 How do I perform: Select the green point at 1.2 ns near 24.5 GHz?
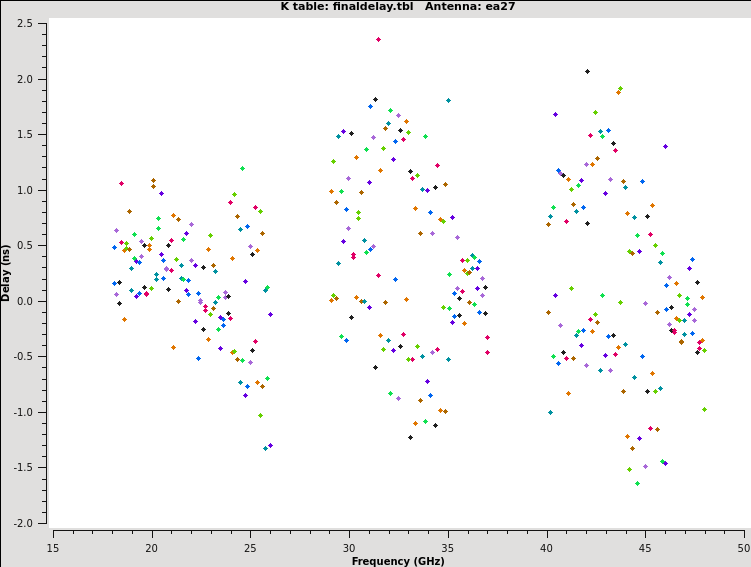pyautogui.click(x=242, y=169)
